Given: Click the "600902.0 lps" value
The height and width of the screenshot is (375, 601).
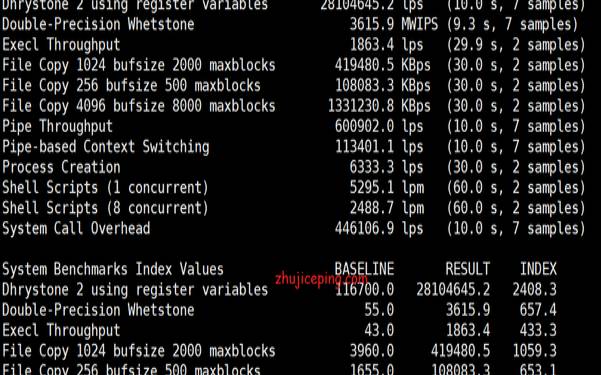Looking at the screenshot, I should point(379,127).
